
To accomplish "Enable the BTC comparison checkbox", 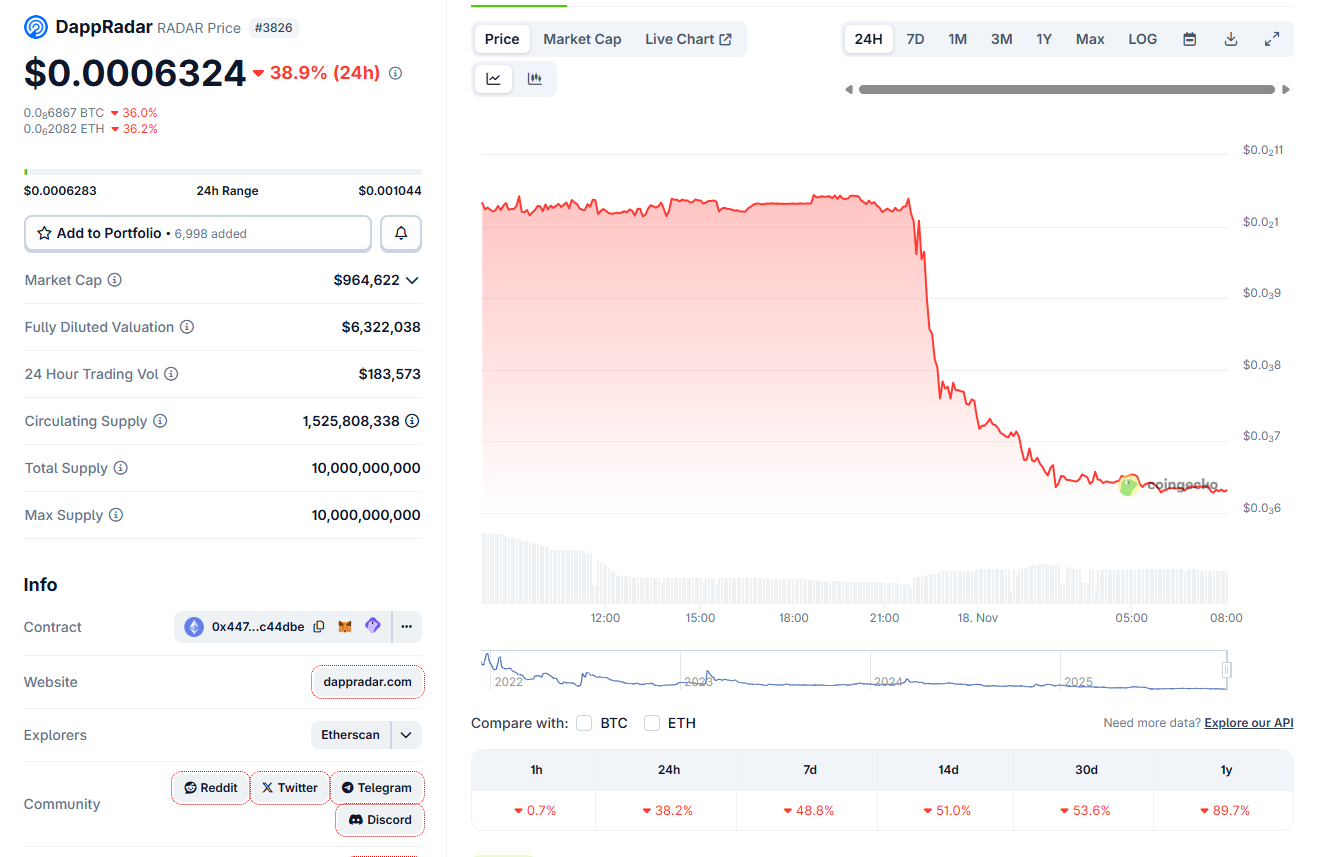I will pyautogui.click(x=584, y=722).
